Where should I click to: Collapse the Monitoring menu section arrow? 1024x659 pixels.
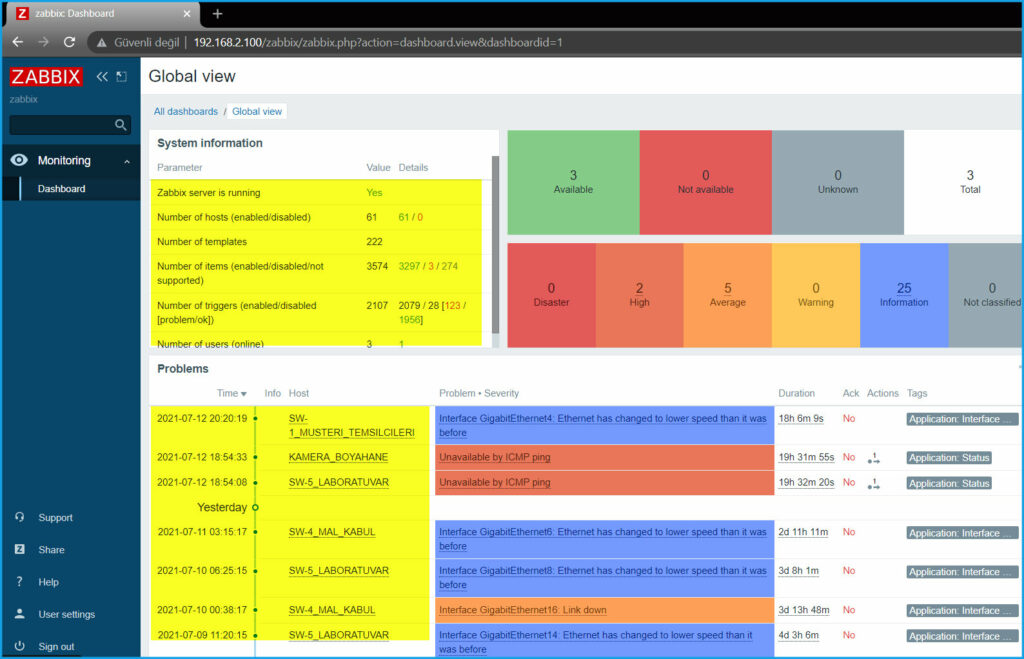[x=127, y=161]
